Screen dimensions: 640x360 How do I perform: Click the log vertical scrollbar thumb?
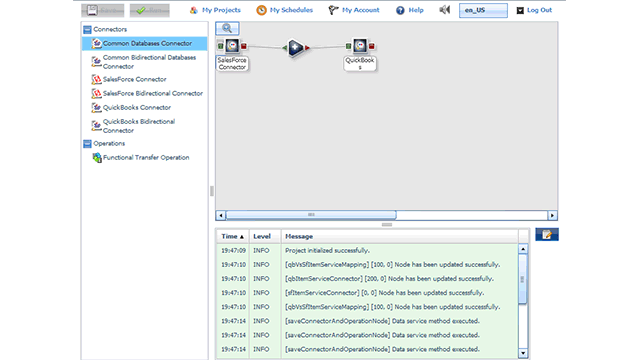[x=522, y=280]
